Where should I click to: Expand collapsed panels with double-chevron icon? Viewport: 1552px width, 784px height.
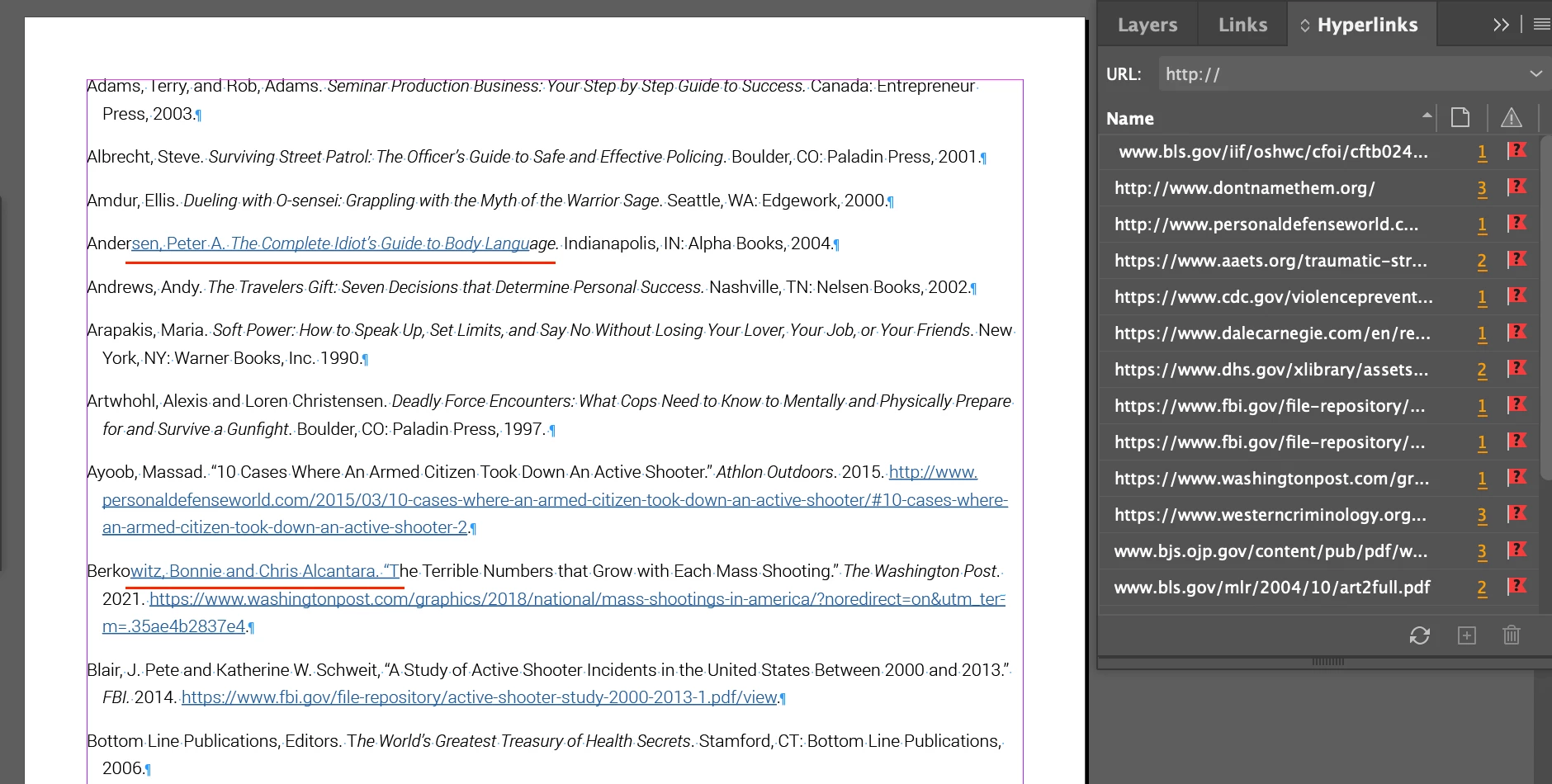click(1501, 25)
